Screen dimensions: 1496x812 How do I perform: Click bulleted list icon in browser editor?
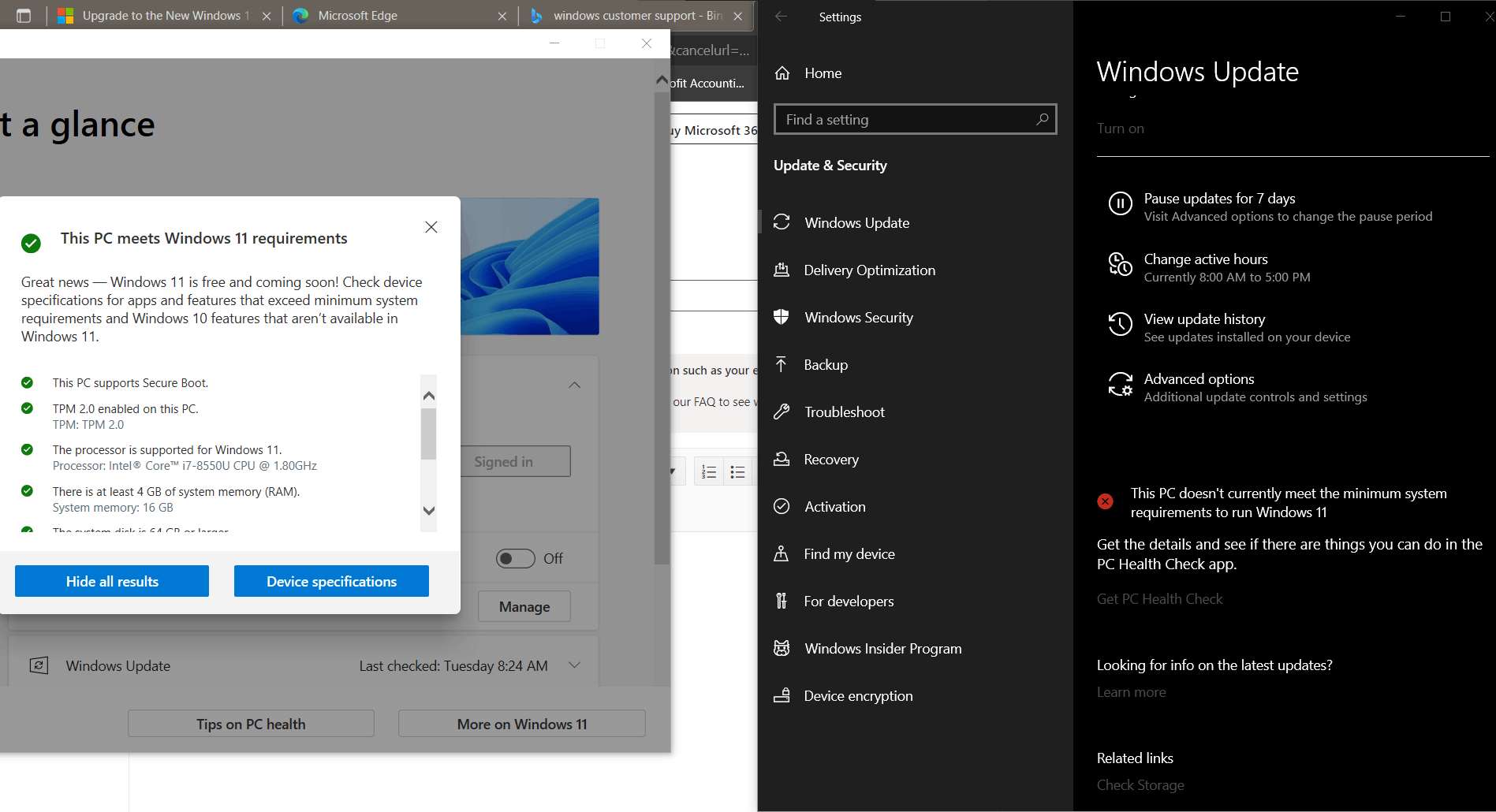737,471
